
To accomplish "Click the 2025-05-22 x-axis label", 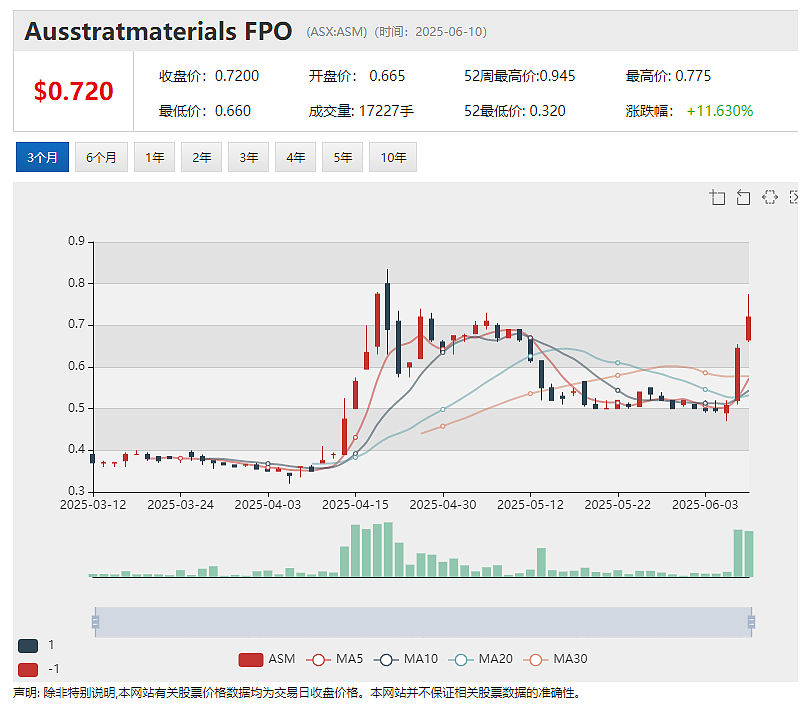I will [618, 504].
